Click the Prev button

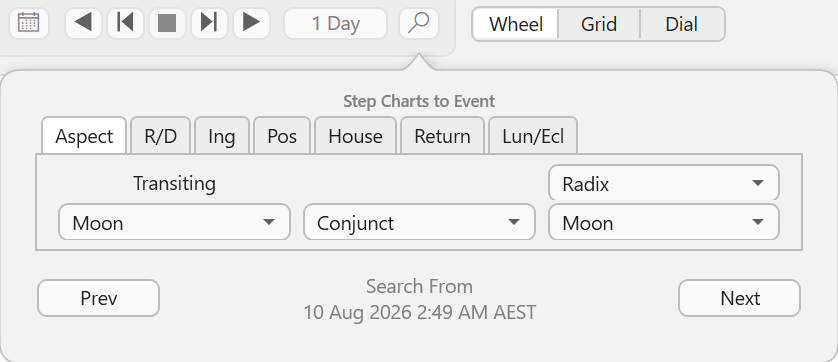click(98, 298)
